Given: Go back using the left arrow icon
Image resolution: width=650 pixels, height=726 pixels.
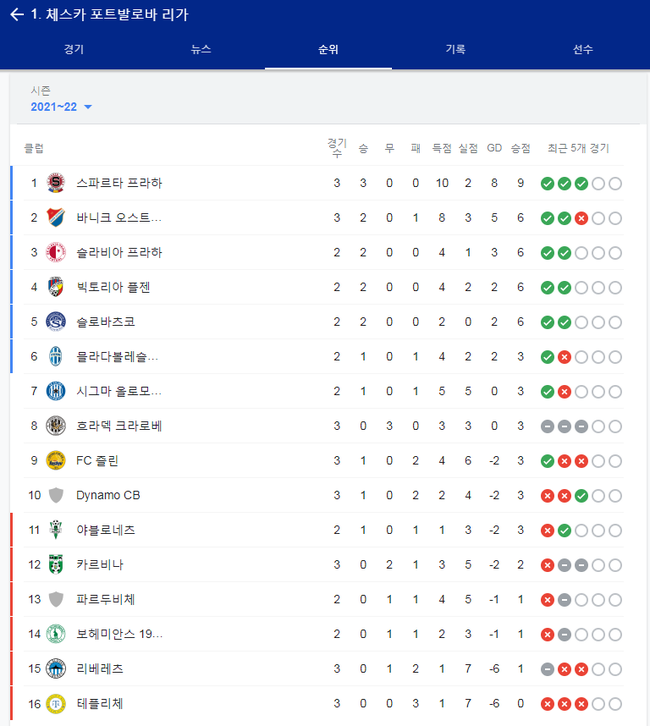Looking at the screenshot, I should click(17, 14).
